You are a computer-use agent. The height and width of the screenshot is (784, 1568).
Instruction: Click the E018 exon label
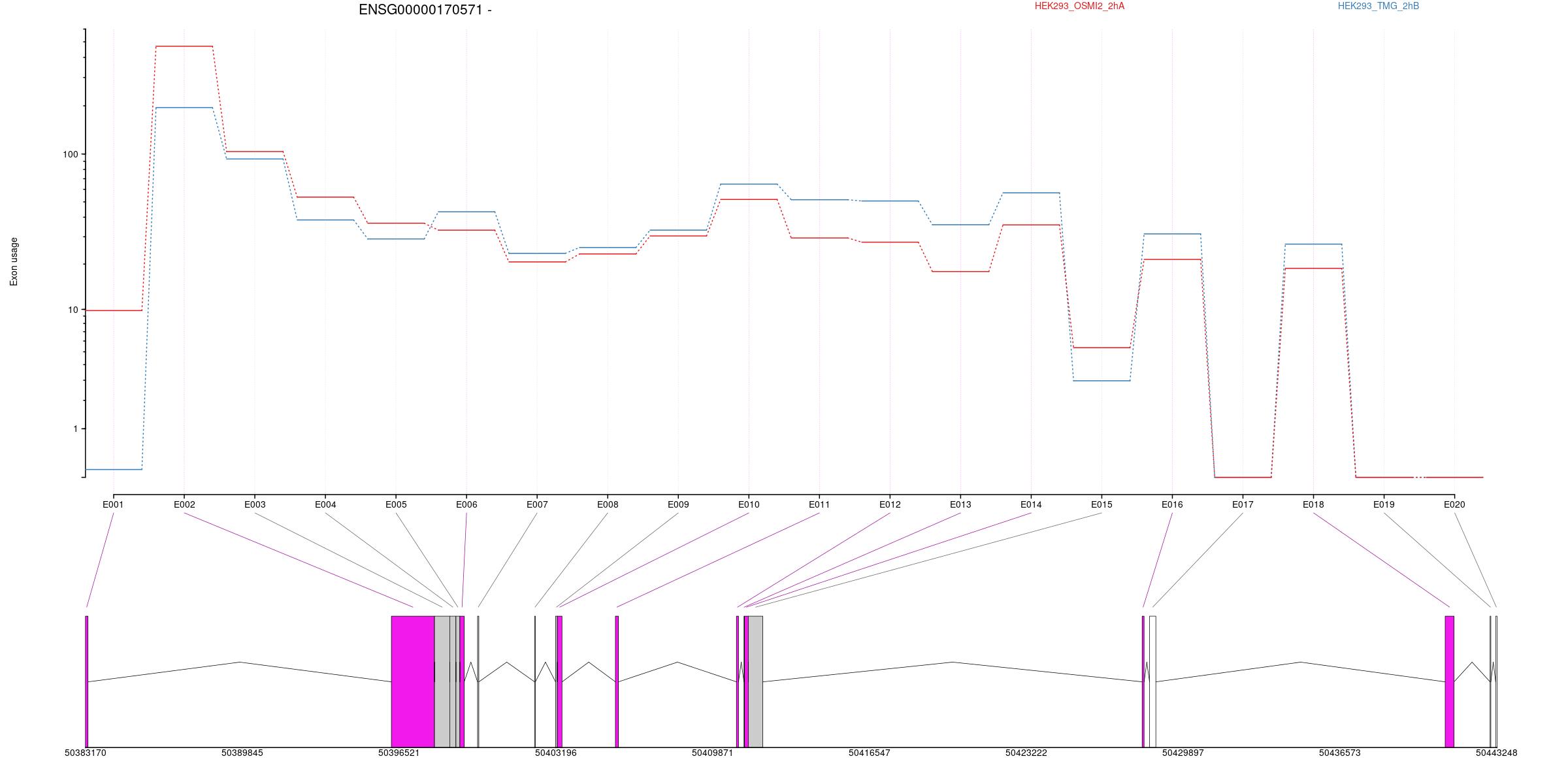pos(1313,504)
